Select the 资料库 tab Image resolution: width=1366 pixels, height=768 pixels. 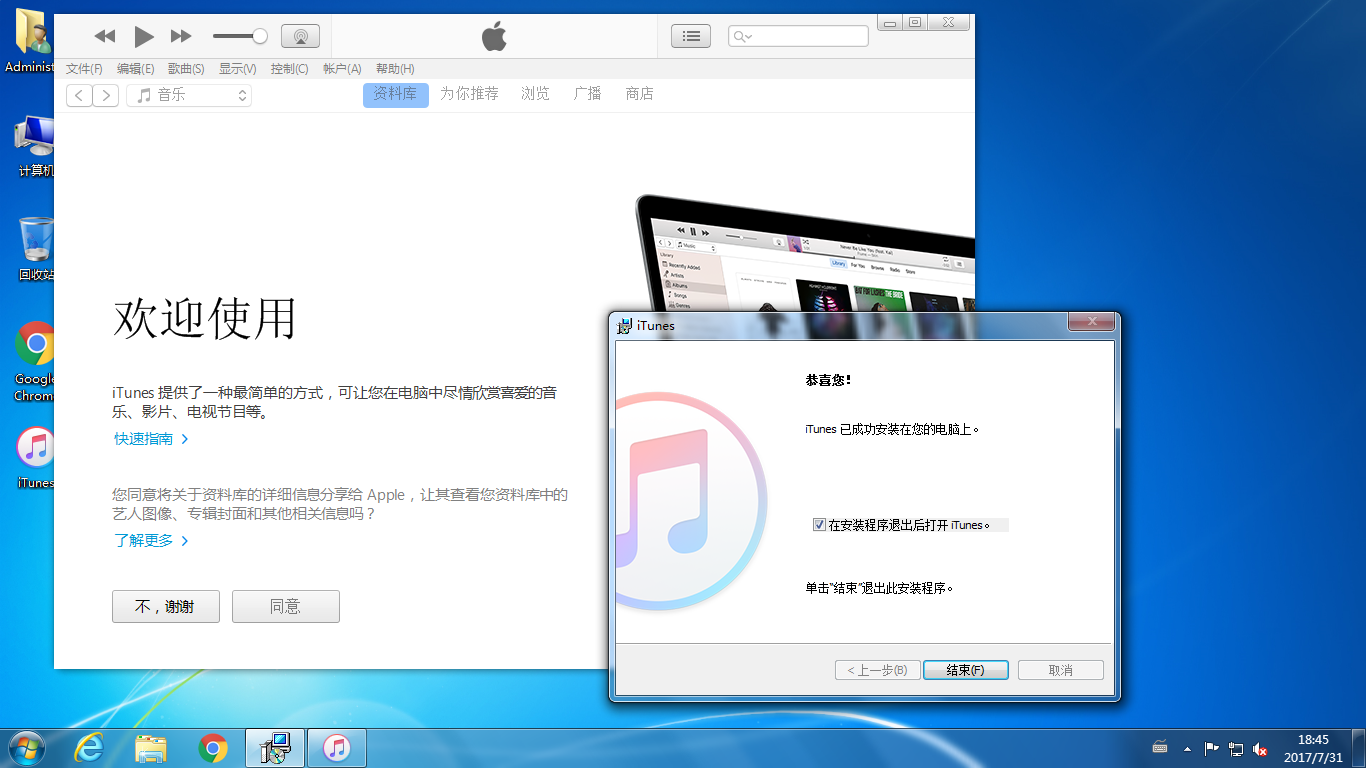tap(395, 94)
